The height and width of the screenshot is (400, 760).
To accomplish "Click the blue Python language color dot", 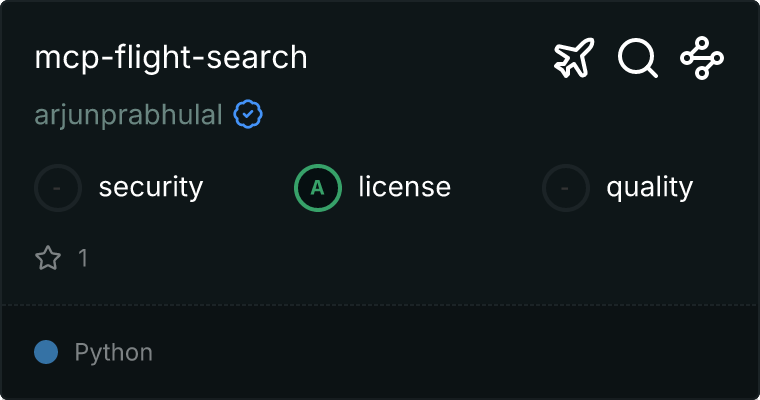I will coord(46,352).
